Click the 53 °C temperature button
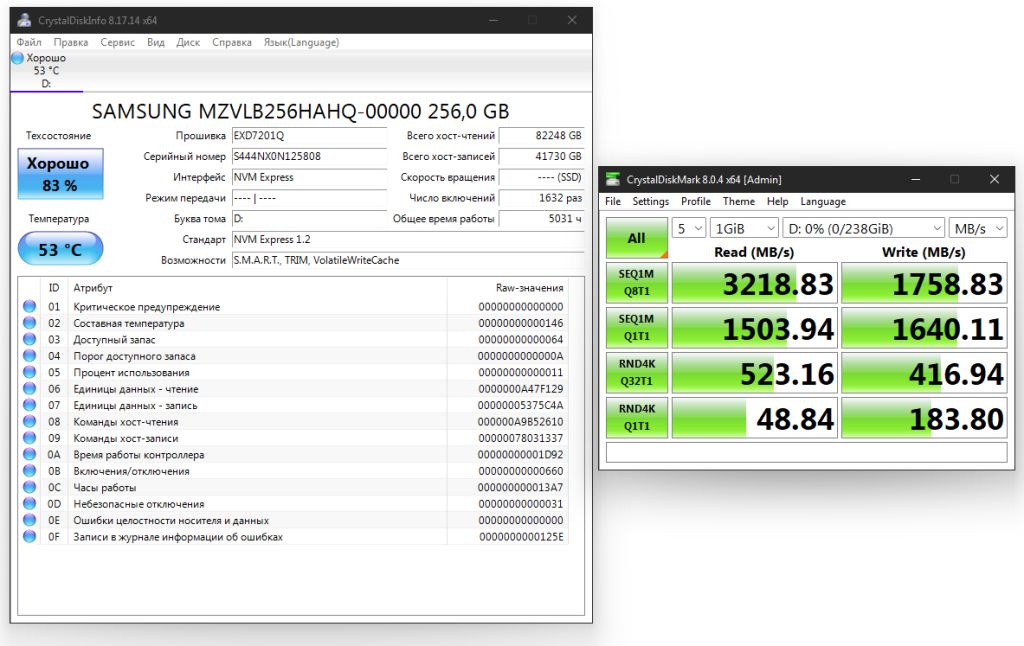Image resolution: width=1024 pixels, height=646 pixels. [60, 249]
